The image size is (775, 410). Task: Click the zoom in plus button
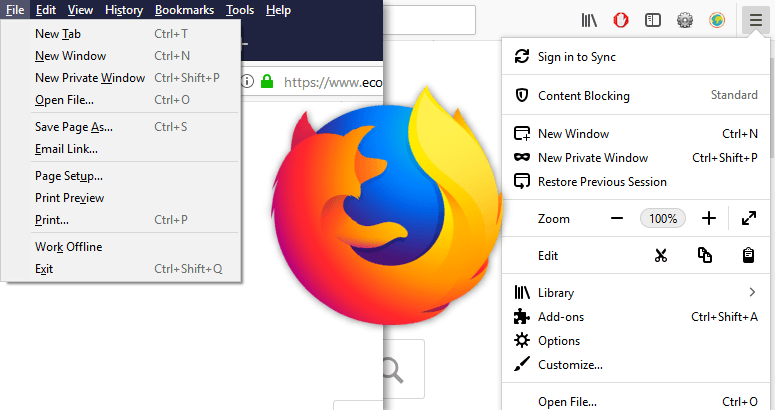coord(709,218)
